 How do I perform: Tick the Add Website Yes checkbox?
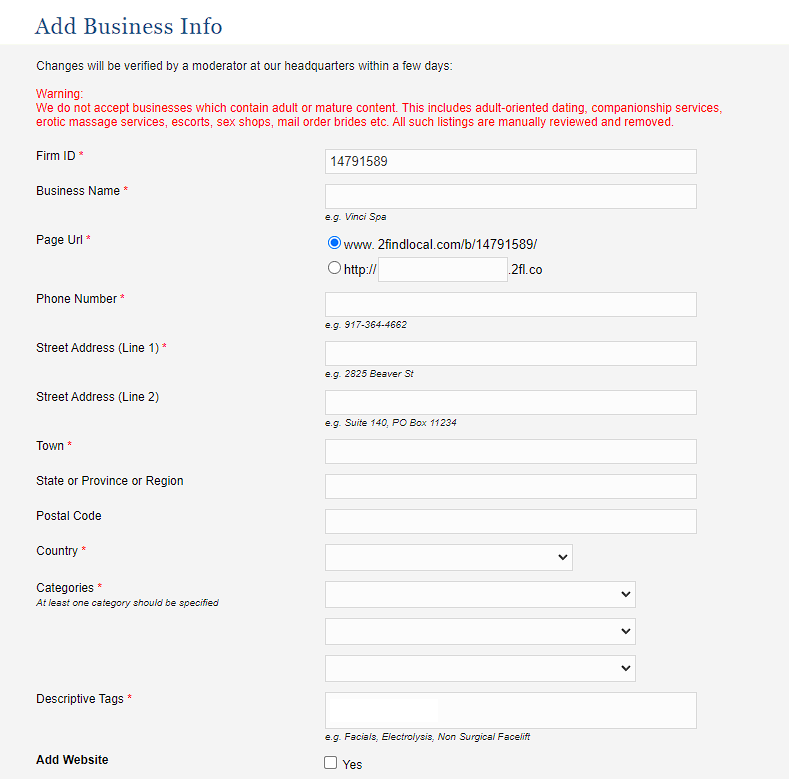331,762
